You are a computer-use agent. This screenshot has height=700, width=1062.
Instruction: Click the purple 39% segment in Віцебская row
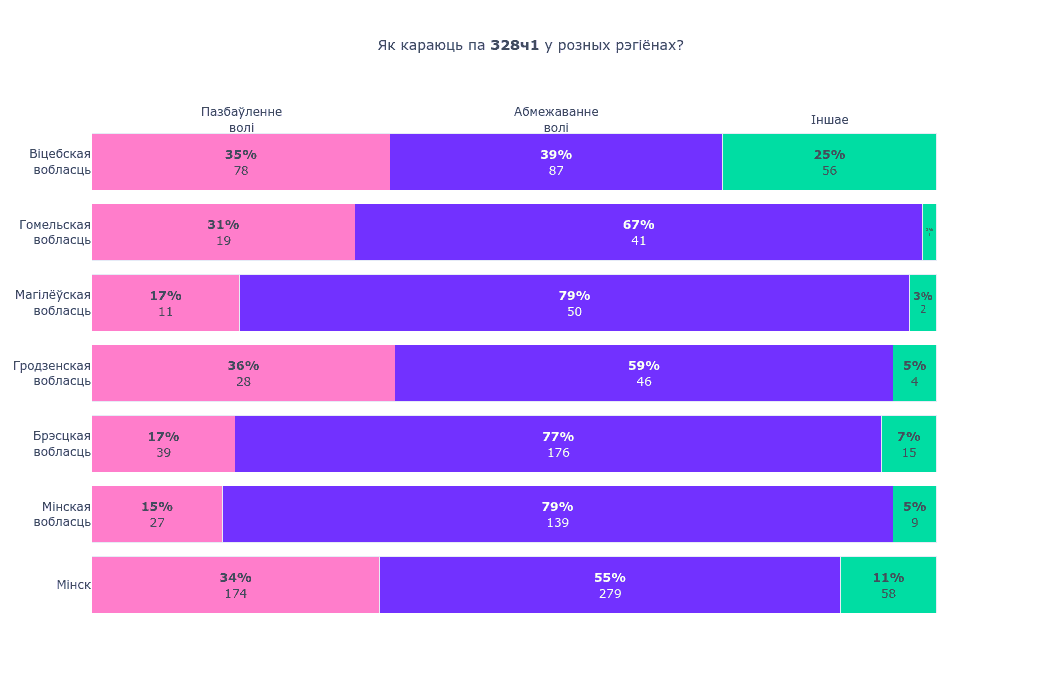click(x=555, y=162)
